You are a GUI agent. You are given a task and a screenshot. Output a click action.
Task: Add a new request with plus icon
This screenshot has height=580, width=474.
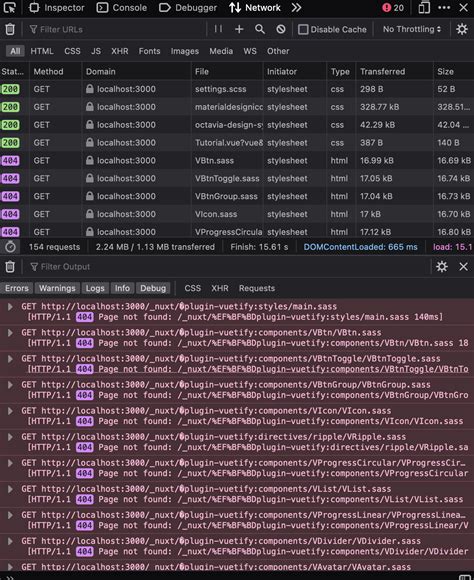point(239,29)
